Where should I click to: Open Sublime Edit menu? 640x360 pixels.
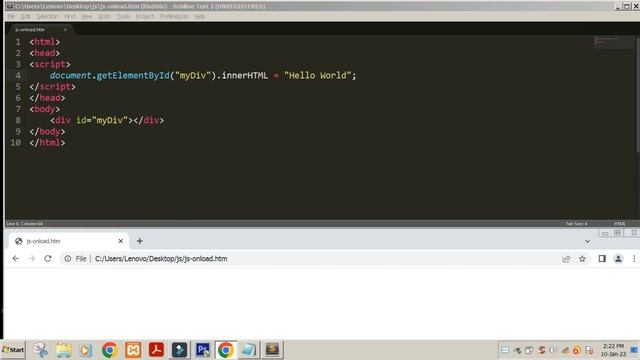coord(26,16)
